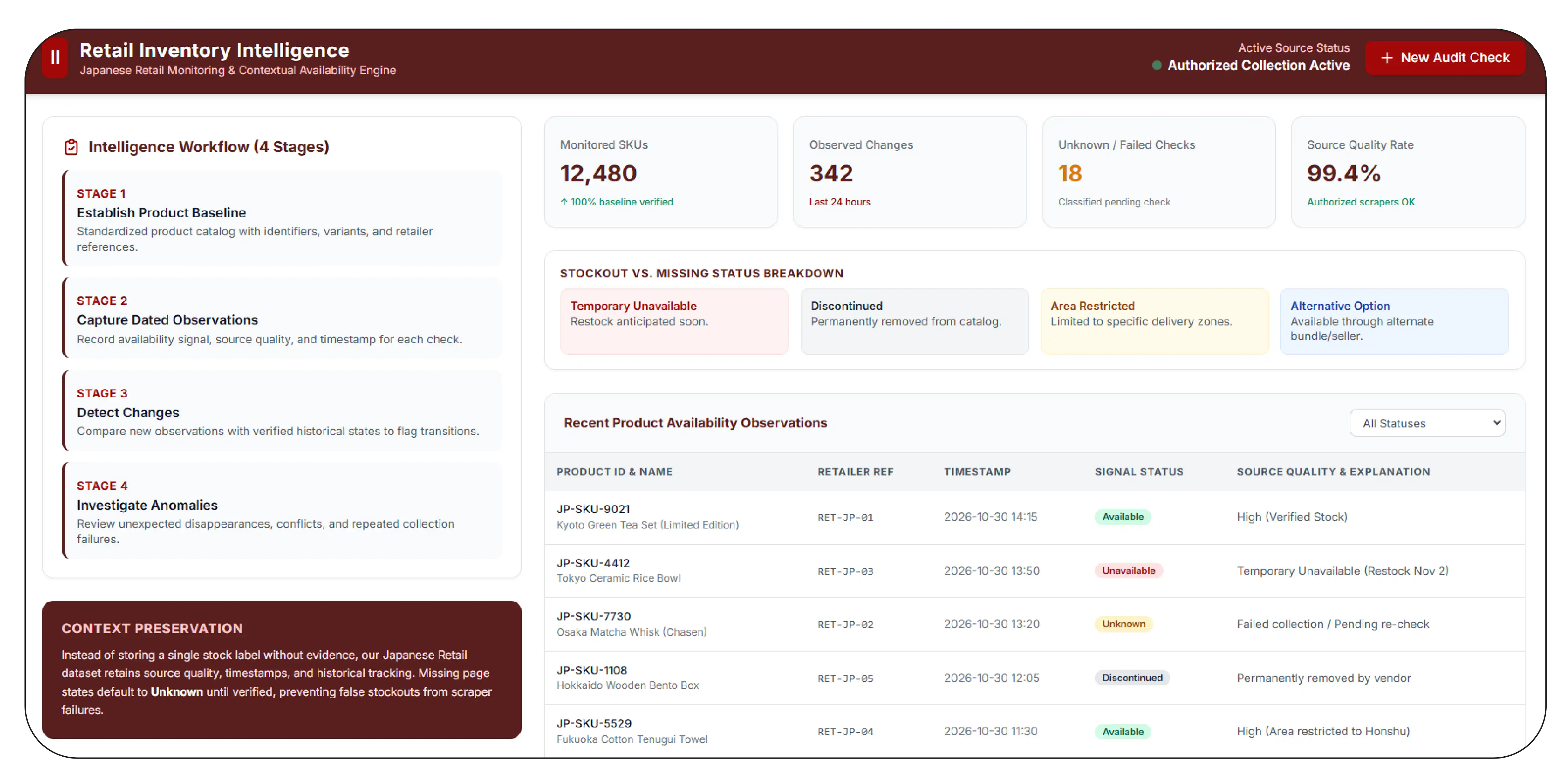Click timestamp 2026-10-30 14:15
This screenshot has height=778, width=1568.
(x=990, y=517)
